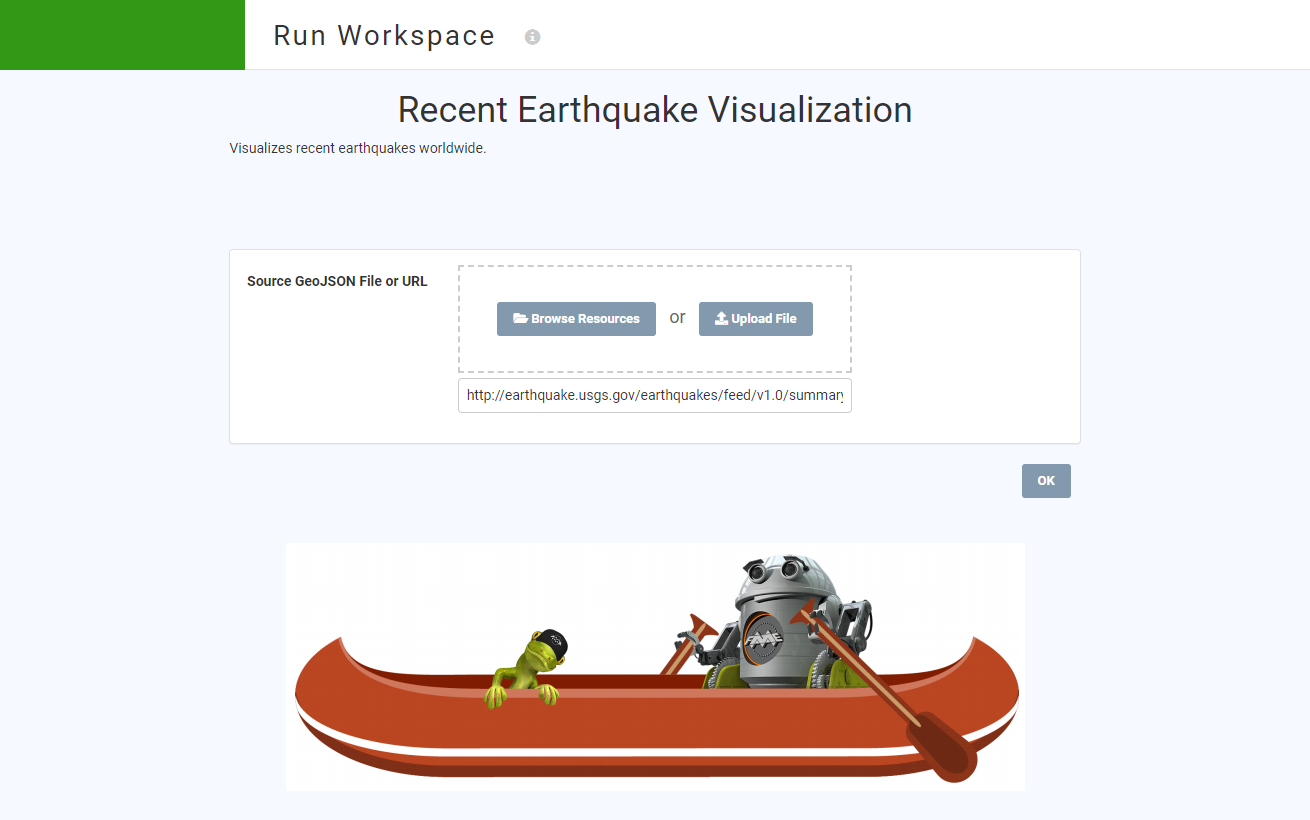
Task: Click the canoe robot illustration
Action: [x=655, y=667]
